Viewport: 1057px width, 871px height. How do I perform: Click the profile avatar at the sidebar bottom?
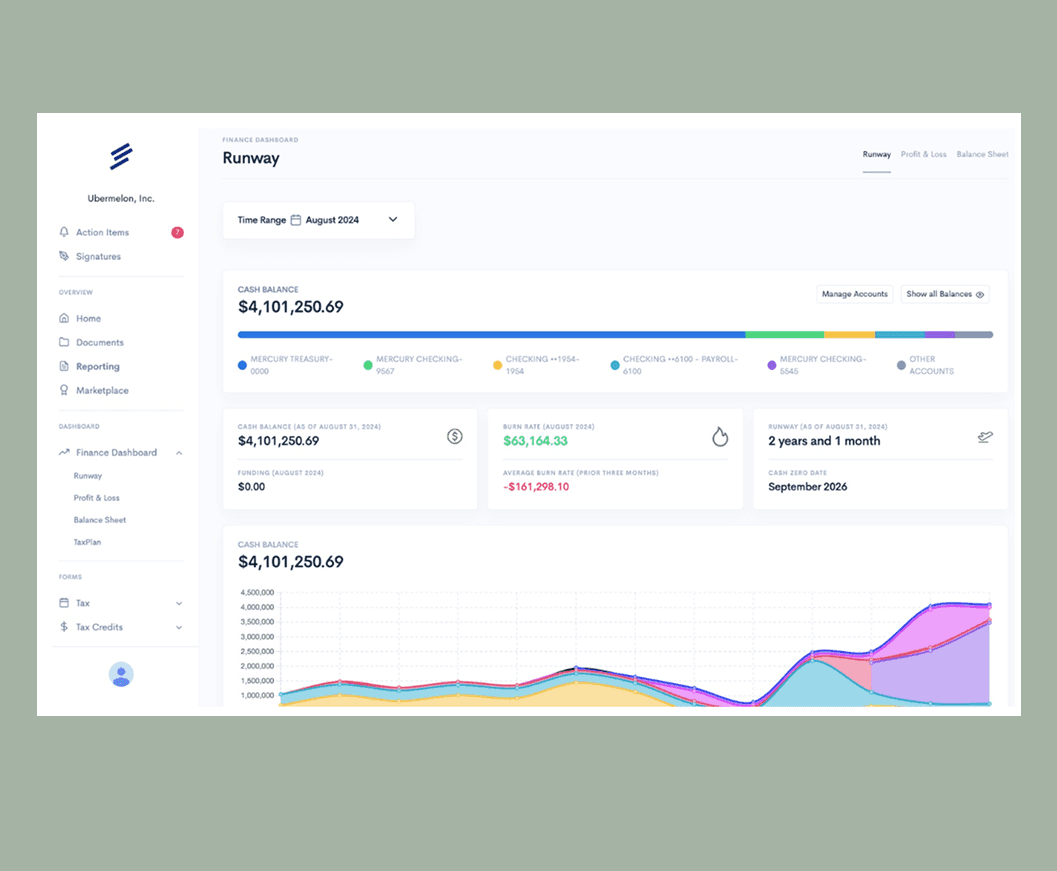tap(121, 675)
